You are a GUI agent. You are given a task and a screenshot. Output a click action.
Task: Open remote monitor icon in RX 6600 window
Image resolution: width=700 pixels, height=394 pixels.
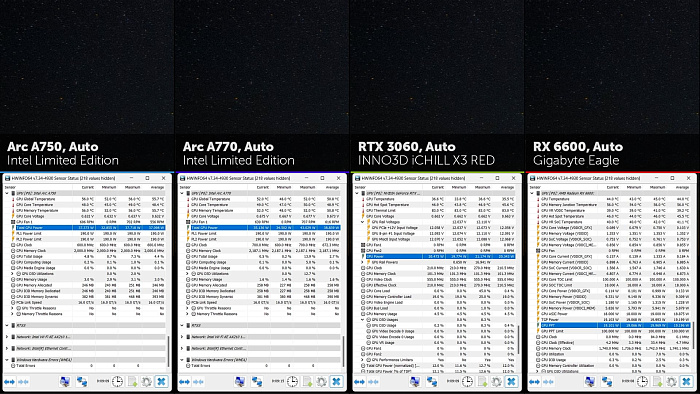click(x=590, y=382)
